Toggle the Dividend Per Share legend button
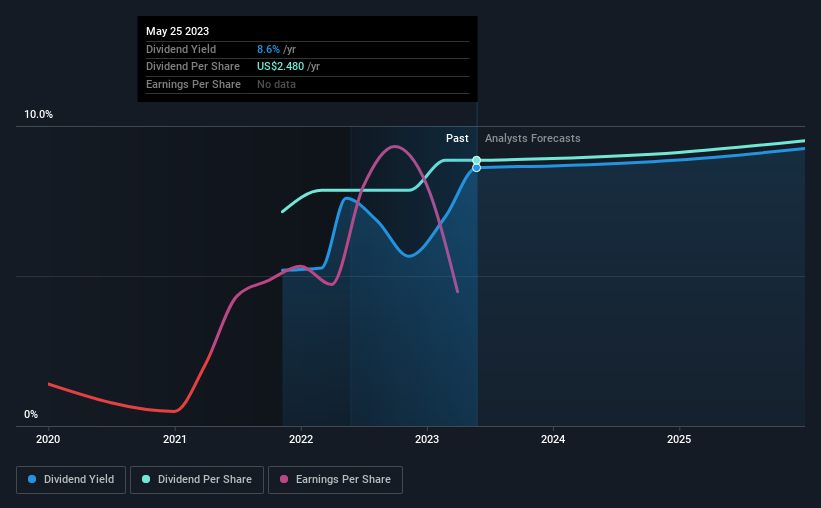Viewport: 821px width, 508px height. 197,480
